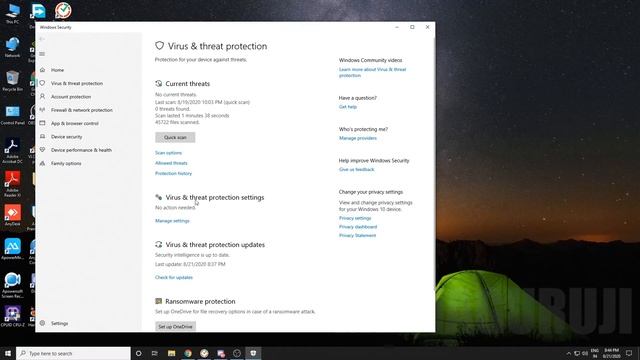Open ApowerMirror desktop shortcut
640x360 pixels.
12,249
